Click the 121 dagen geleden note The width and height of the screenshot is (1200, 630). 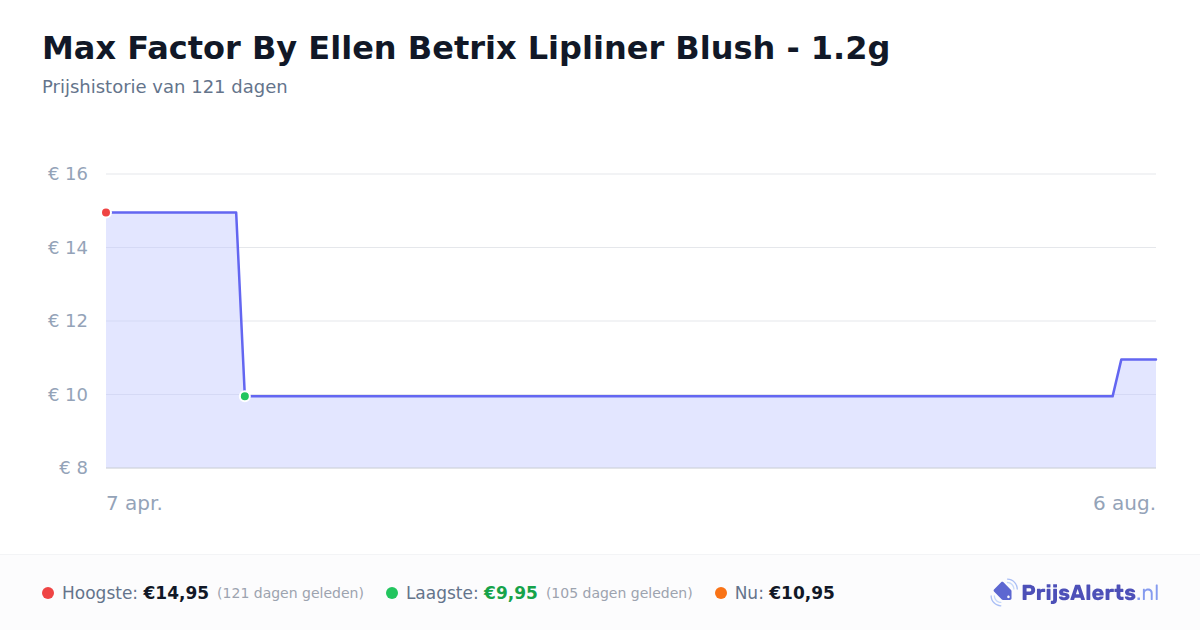(x=290, y=593)
